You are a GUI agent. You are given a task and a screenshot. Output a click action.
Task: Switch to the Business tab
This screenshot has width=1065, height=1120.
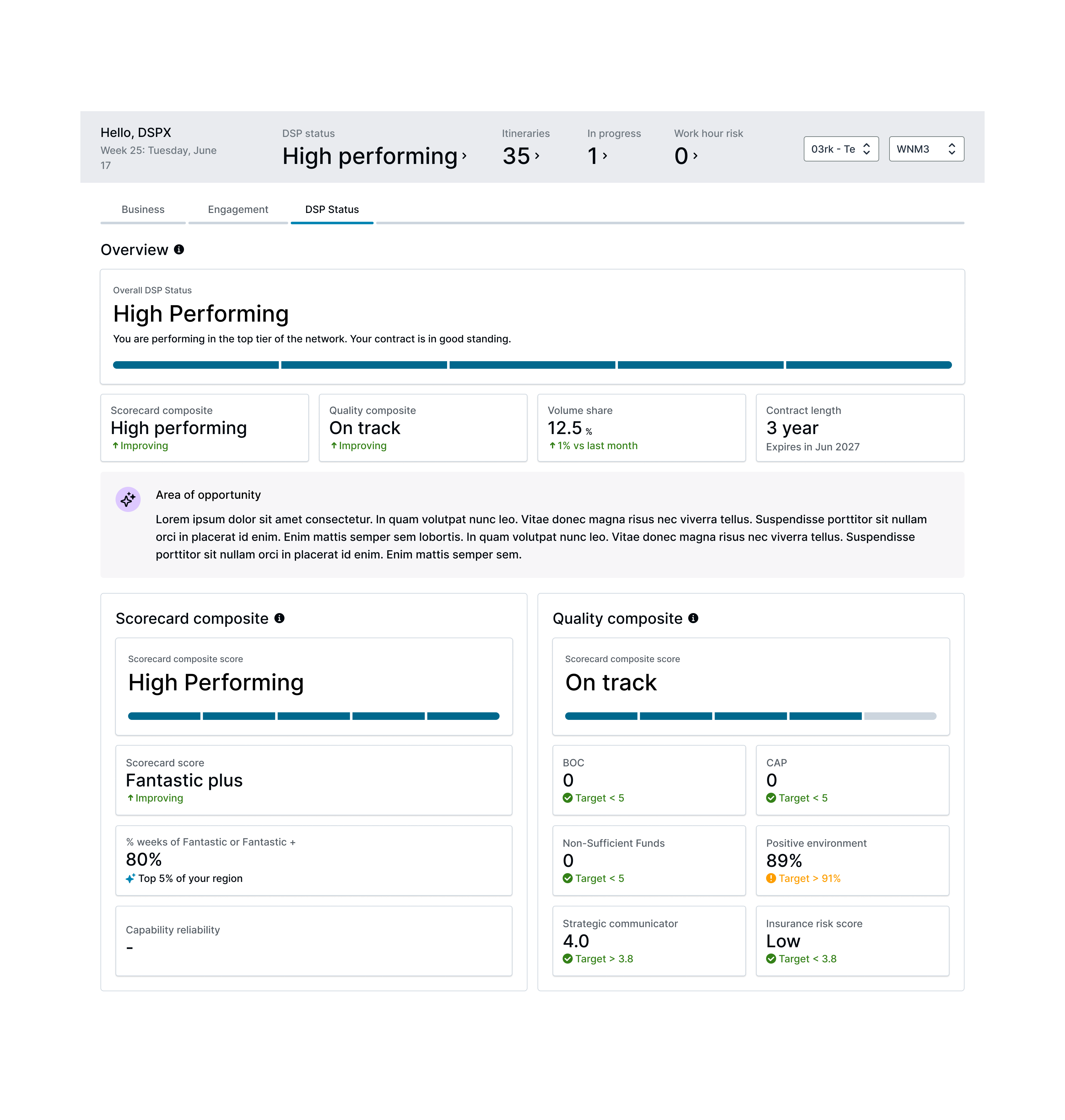(143, 209)
